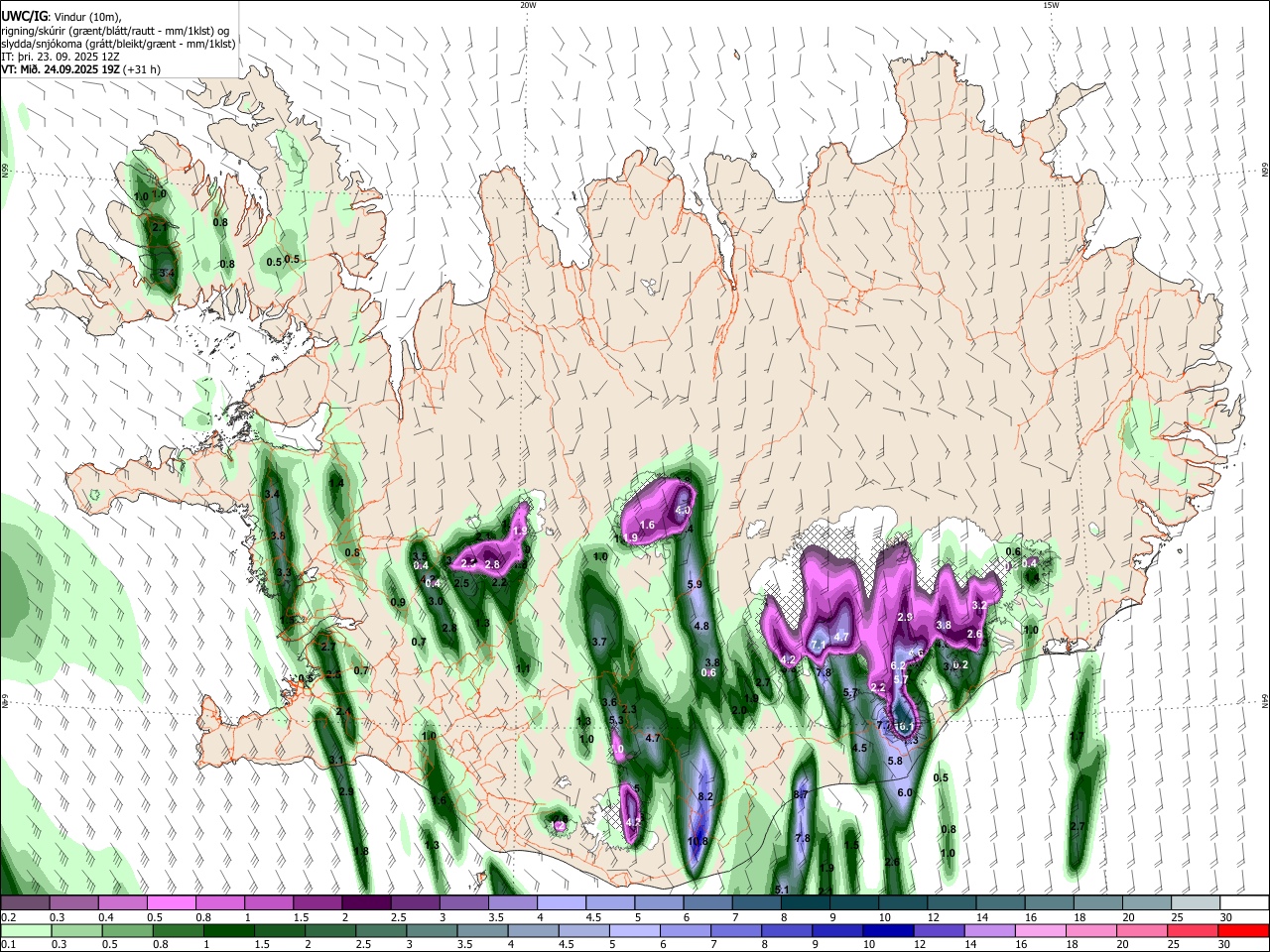Select the '4.8' value on the map
1270x952 pixels.
701,626
